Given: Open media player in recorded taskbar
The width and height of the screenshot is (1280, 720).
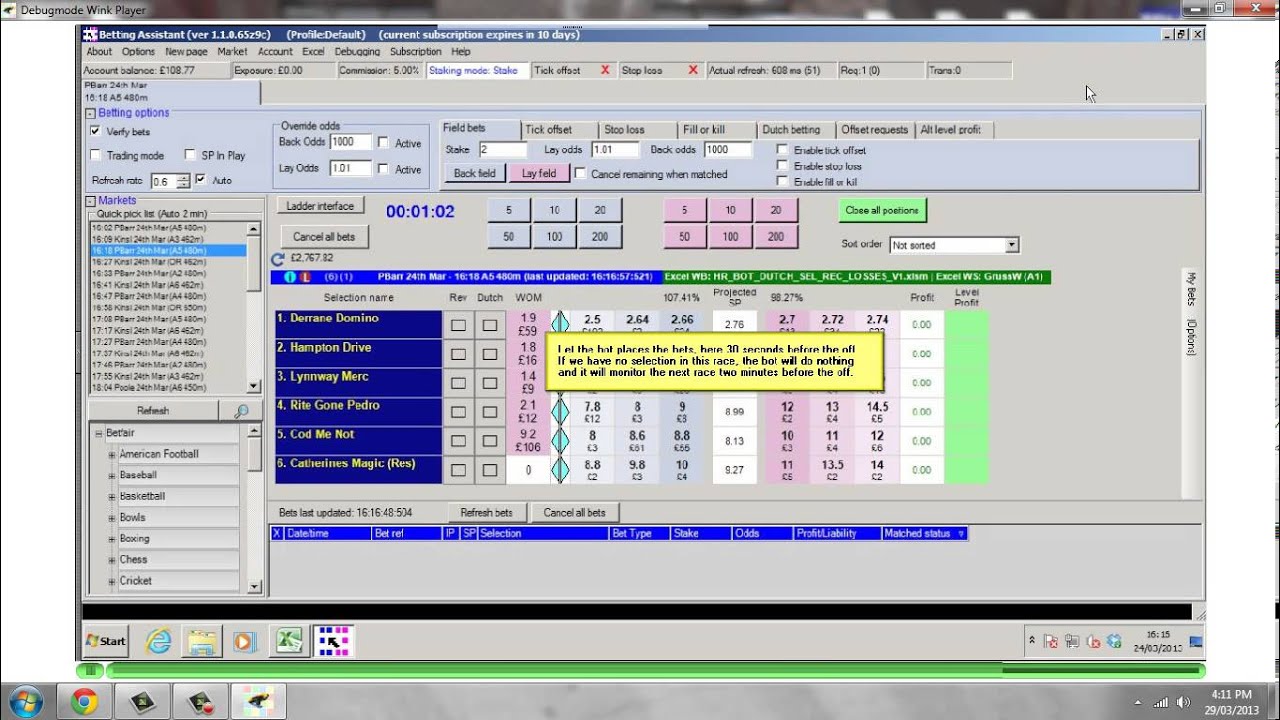Looking at the screenshot, I should [x=244, y=641].
